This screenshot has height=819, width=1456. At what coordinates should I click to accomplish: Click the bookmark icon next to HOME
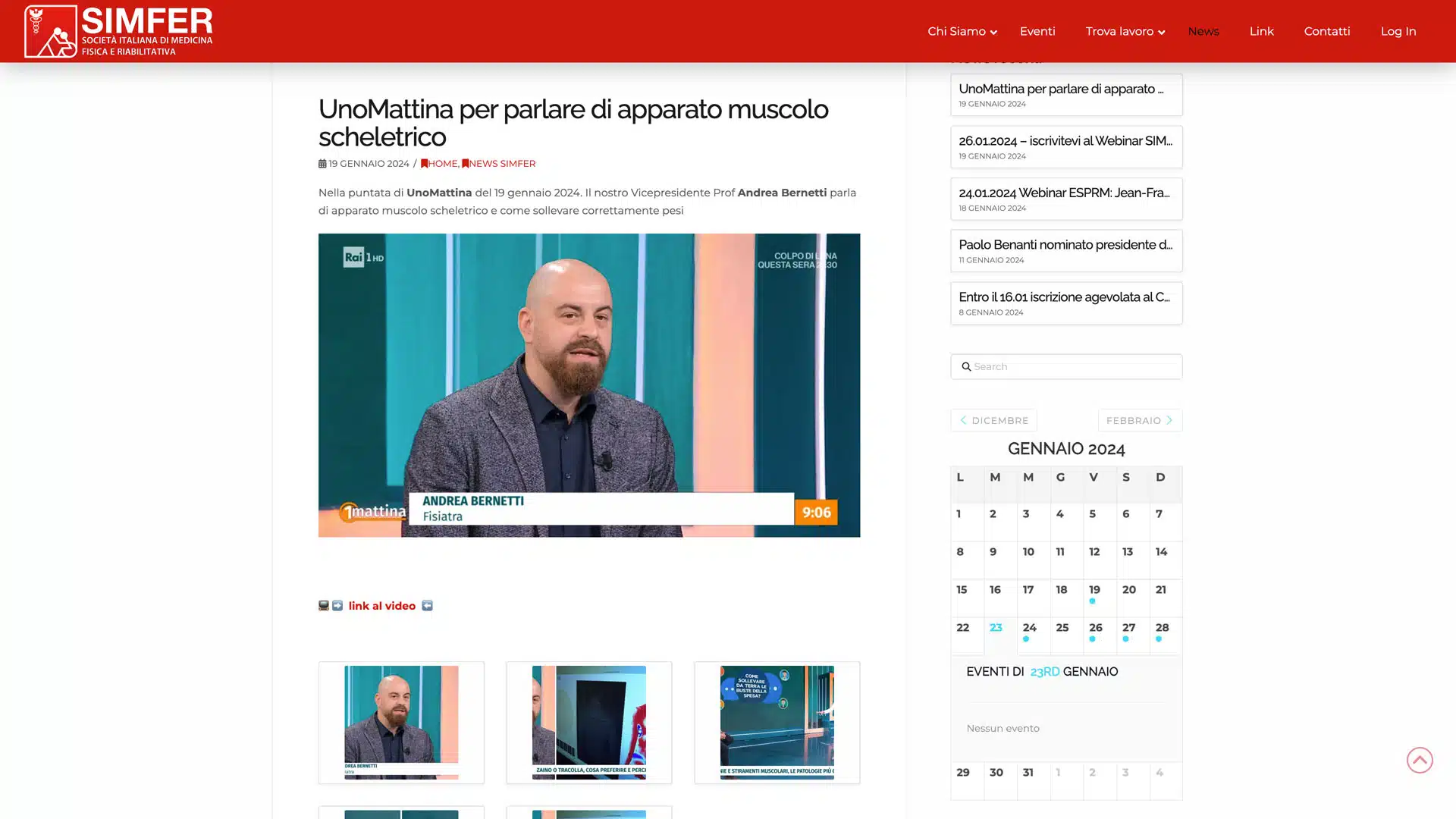(x=425, y=164)
